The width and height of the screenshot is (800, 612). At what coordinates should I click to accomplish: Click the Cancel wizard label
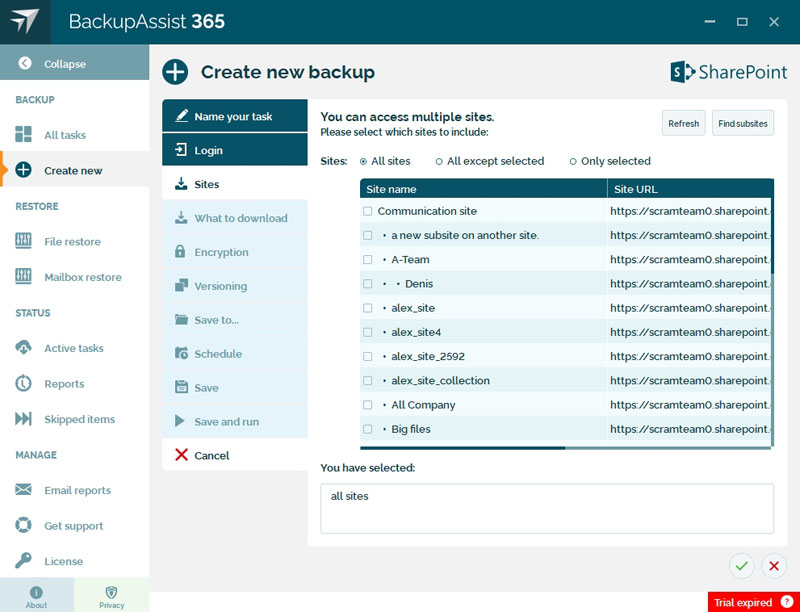point(212,455)
